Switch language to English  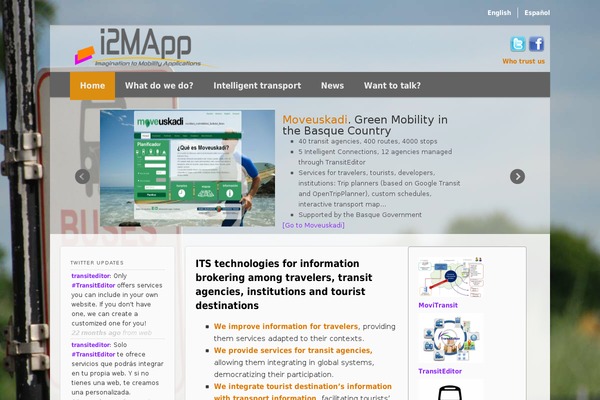[x=499, y=13]
